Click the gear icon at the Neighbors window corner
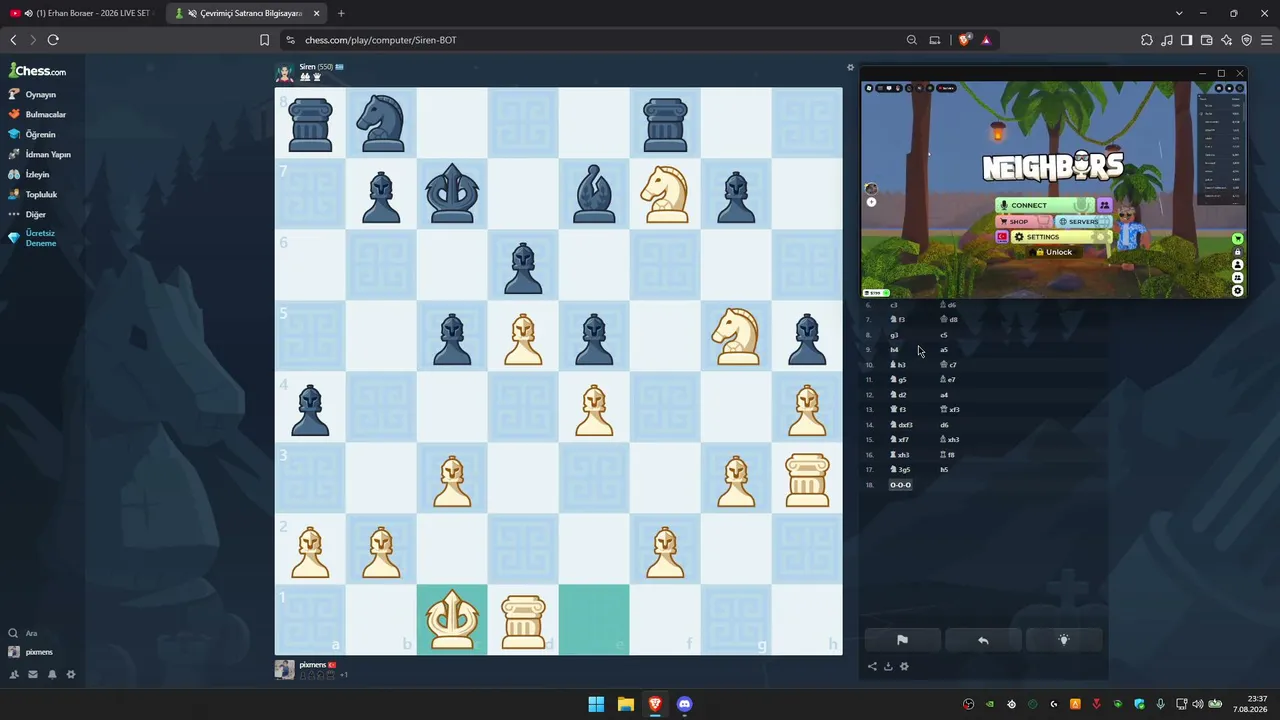The width and height of the screenshot is (1280, 720). pos(1238,291)
